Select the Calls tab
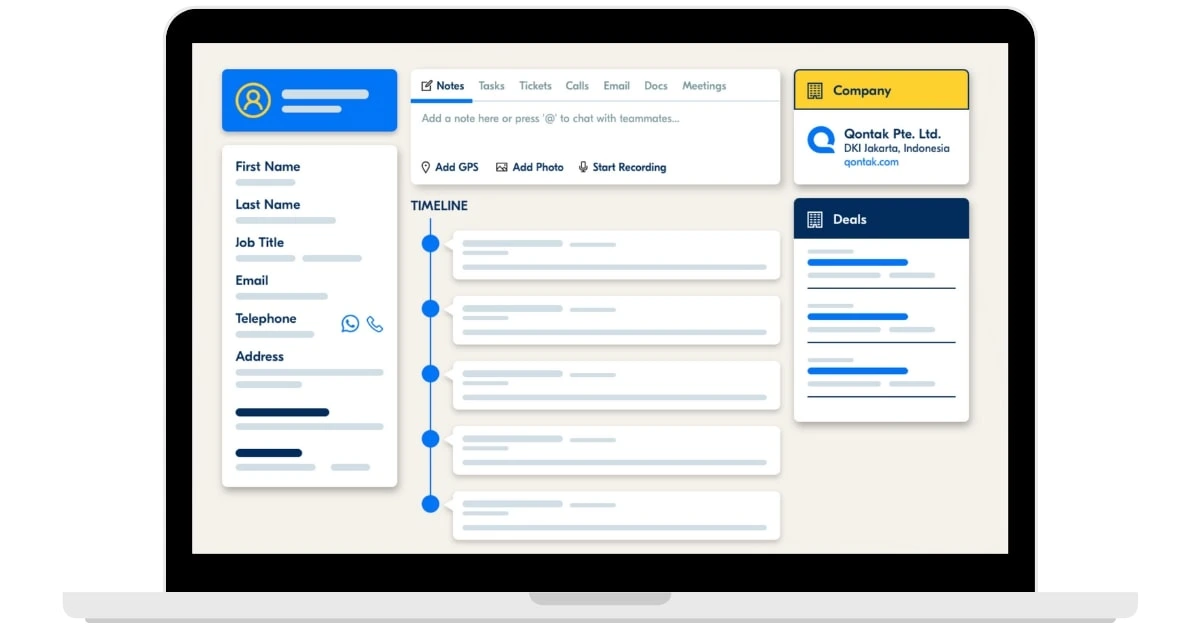This screenshot has height=628, width=1200. pos(577,86)
